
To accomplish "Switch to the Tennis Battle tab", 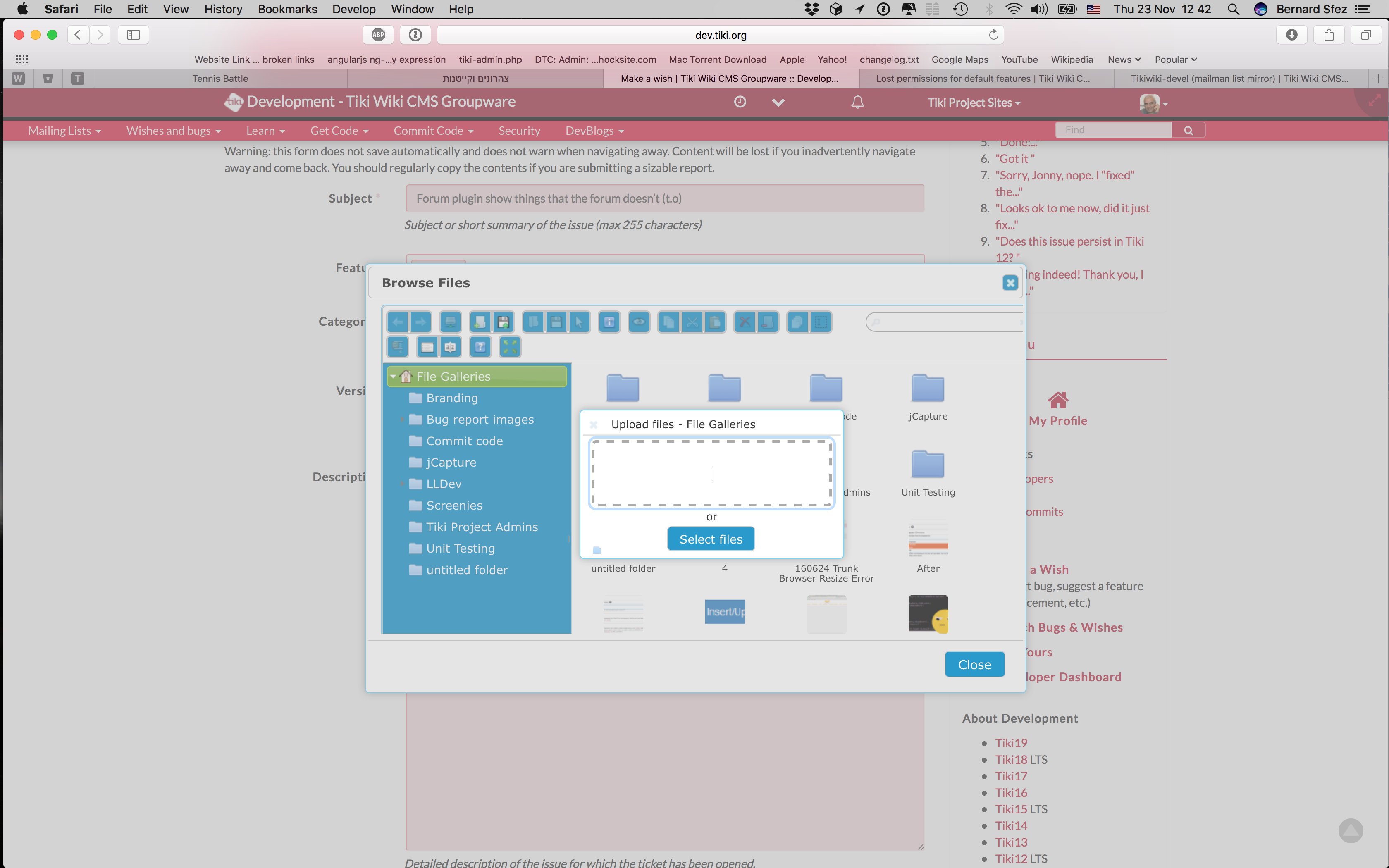I will (x=220, y=79).
